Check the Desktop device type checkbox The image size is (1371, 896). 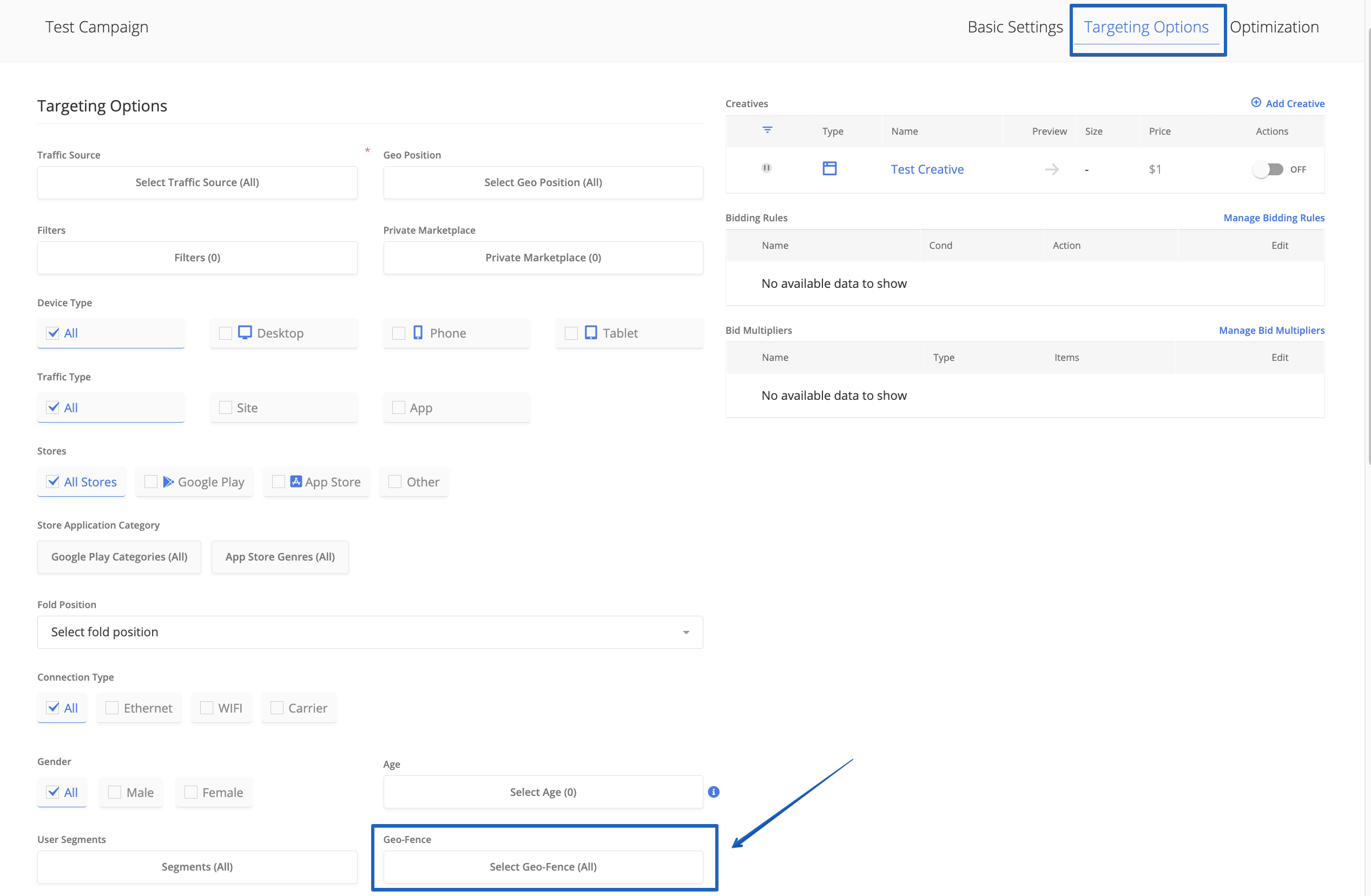(x=226, y=333)
